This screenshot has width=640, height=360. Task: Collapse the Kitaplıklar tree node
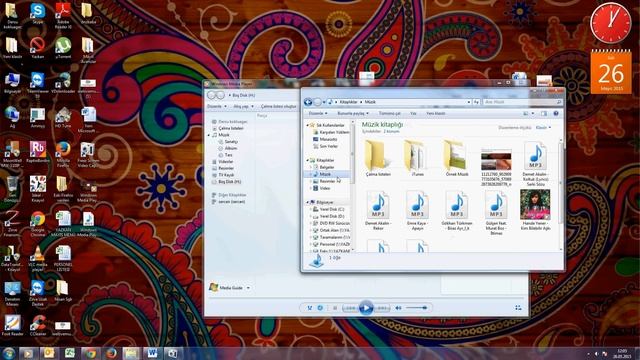(308, 160)
